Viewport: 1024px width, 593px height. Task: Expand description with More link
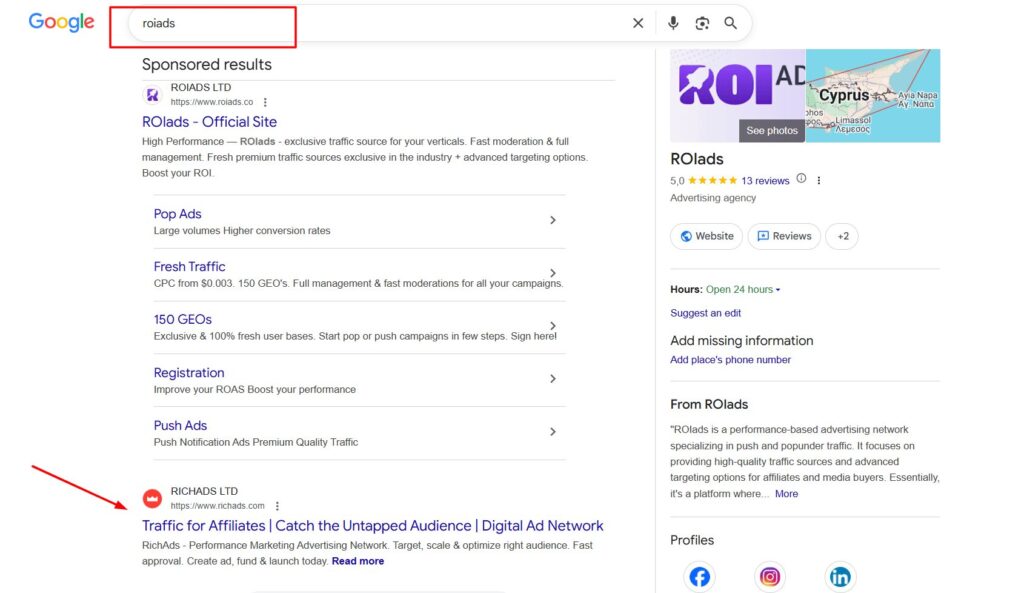[786, 494]
